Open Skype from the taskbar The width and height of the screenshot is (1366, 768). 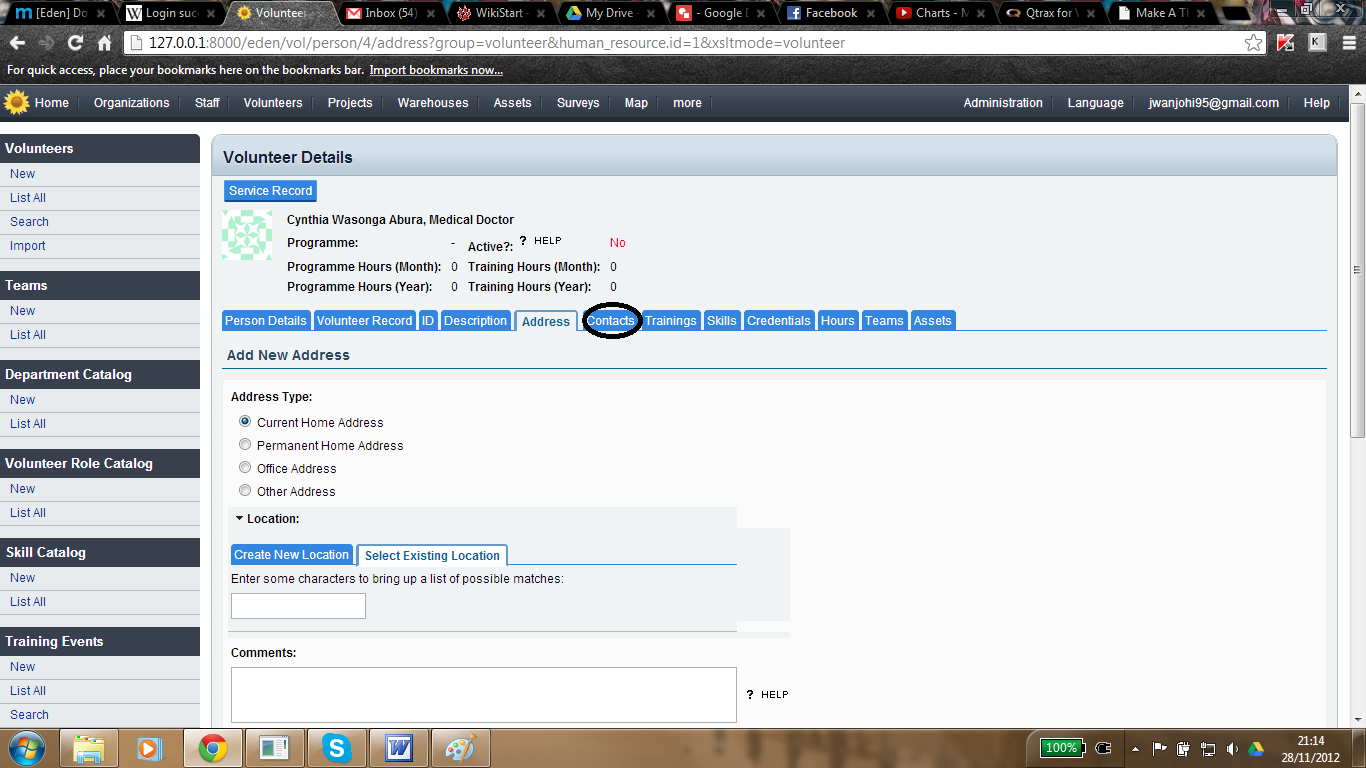pos(337,748)
